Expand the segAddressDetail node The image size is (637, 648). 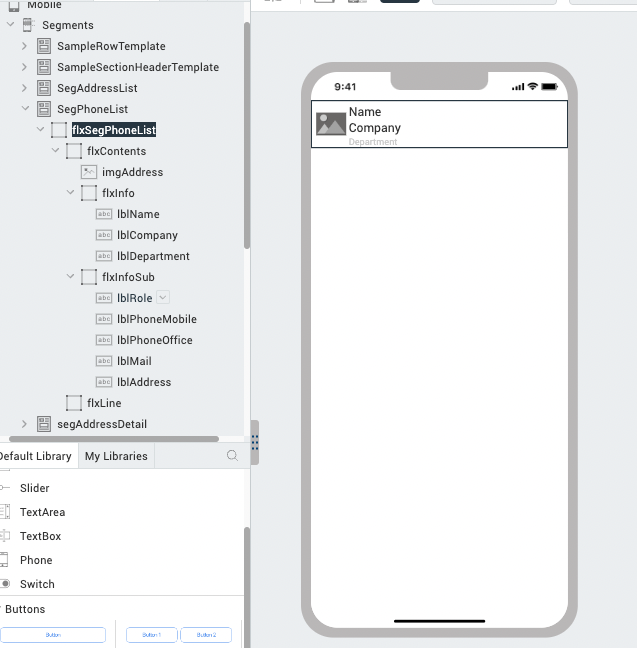click(x=24, y=424)
